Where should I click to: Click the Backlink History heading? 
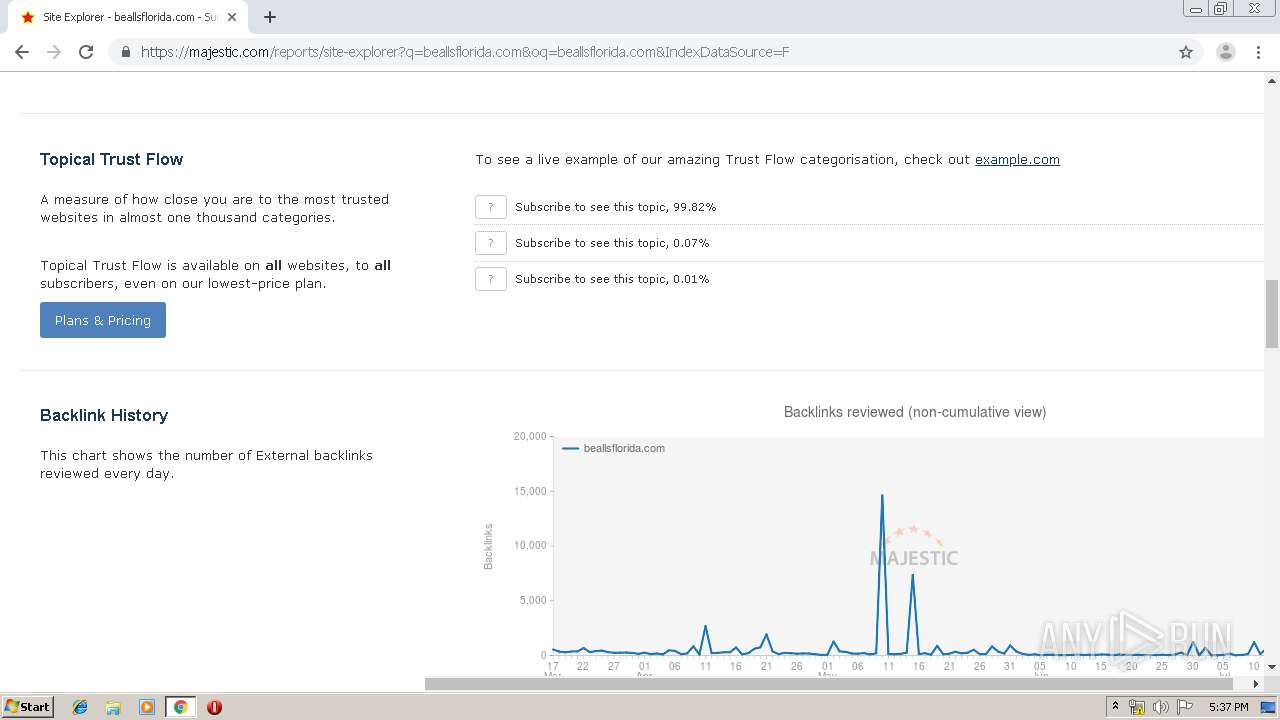104,415
